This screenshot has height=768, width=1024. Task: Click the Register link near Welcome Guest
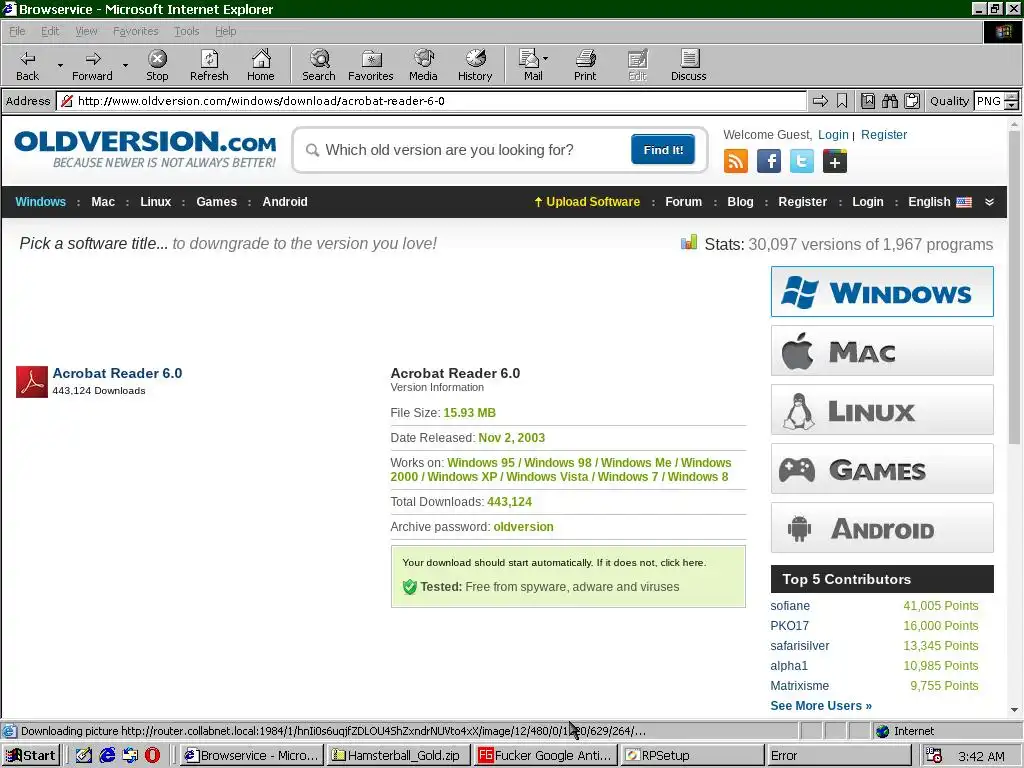tap(884, 135)
